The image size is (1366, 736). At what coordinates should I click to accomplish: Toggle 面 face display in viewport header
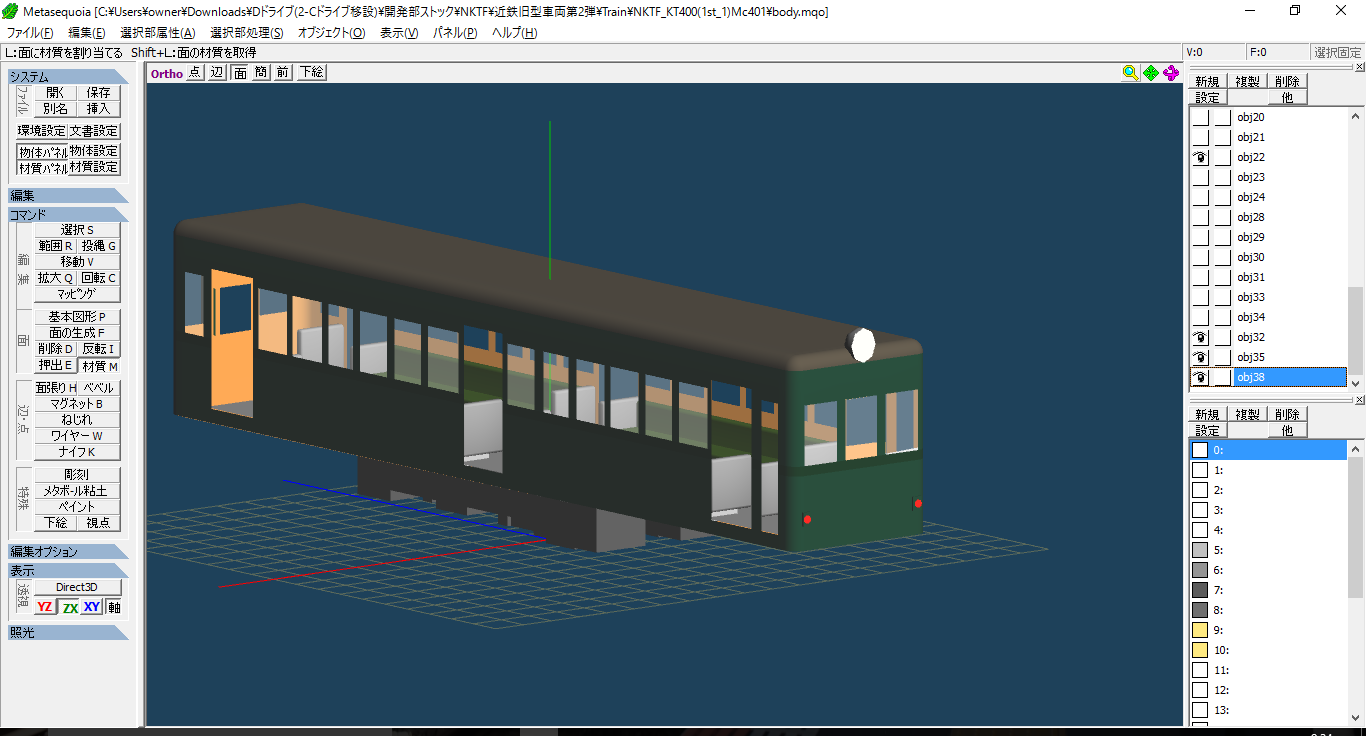tap(240, 73)
